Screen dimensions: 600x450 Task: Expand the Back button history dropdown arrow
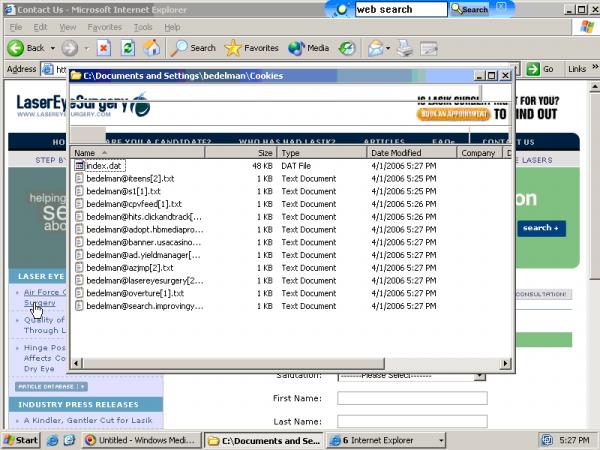point(53,48)
